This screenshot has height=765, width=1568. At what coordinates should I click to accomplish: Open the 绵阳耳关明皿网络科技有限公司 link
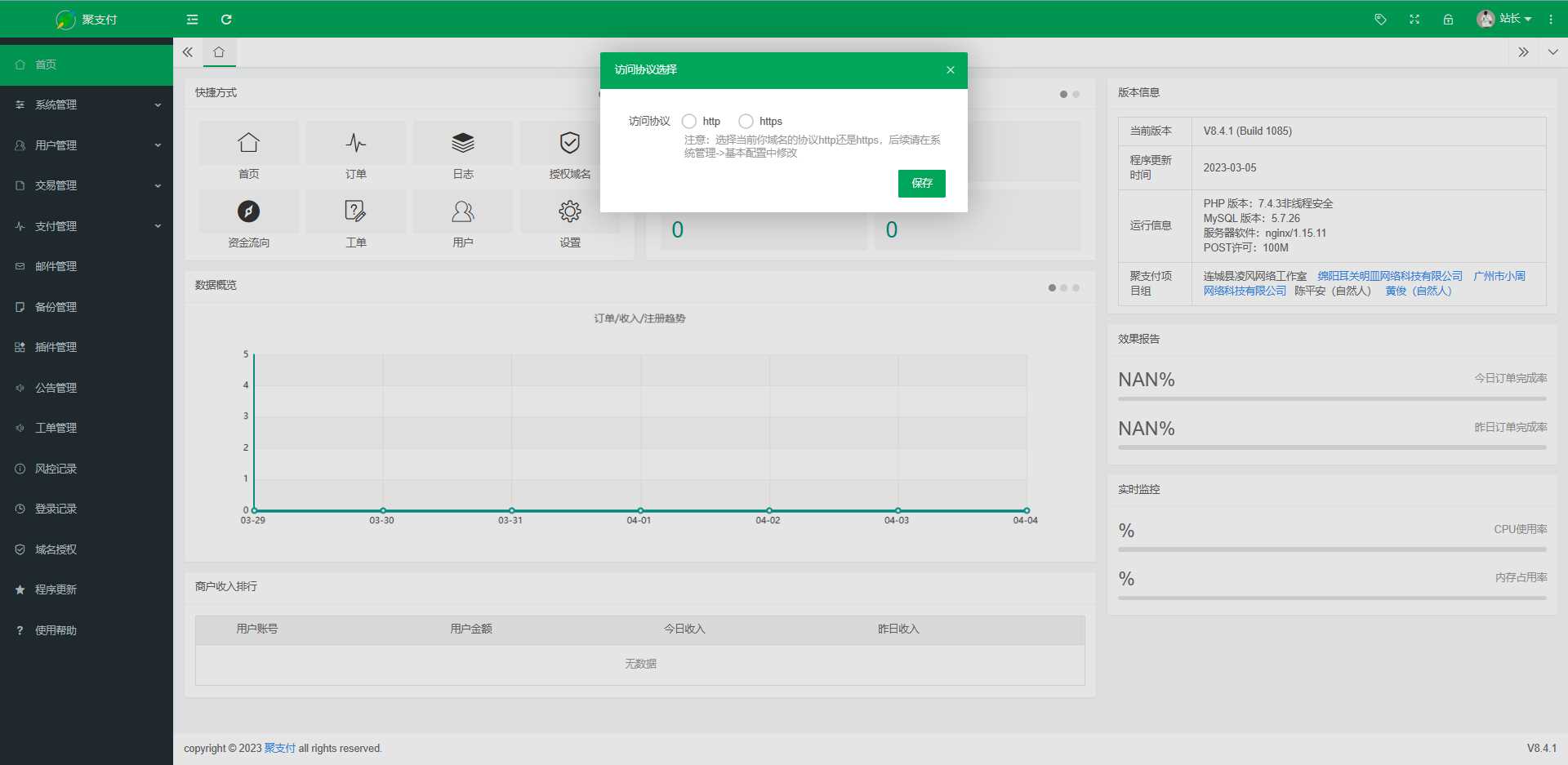1388,275
